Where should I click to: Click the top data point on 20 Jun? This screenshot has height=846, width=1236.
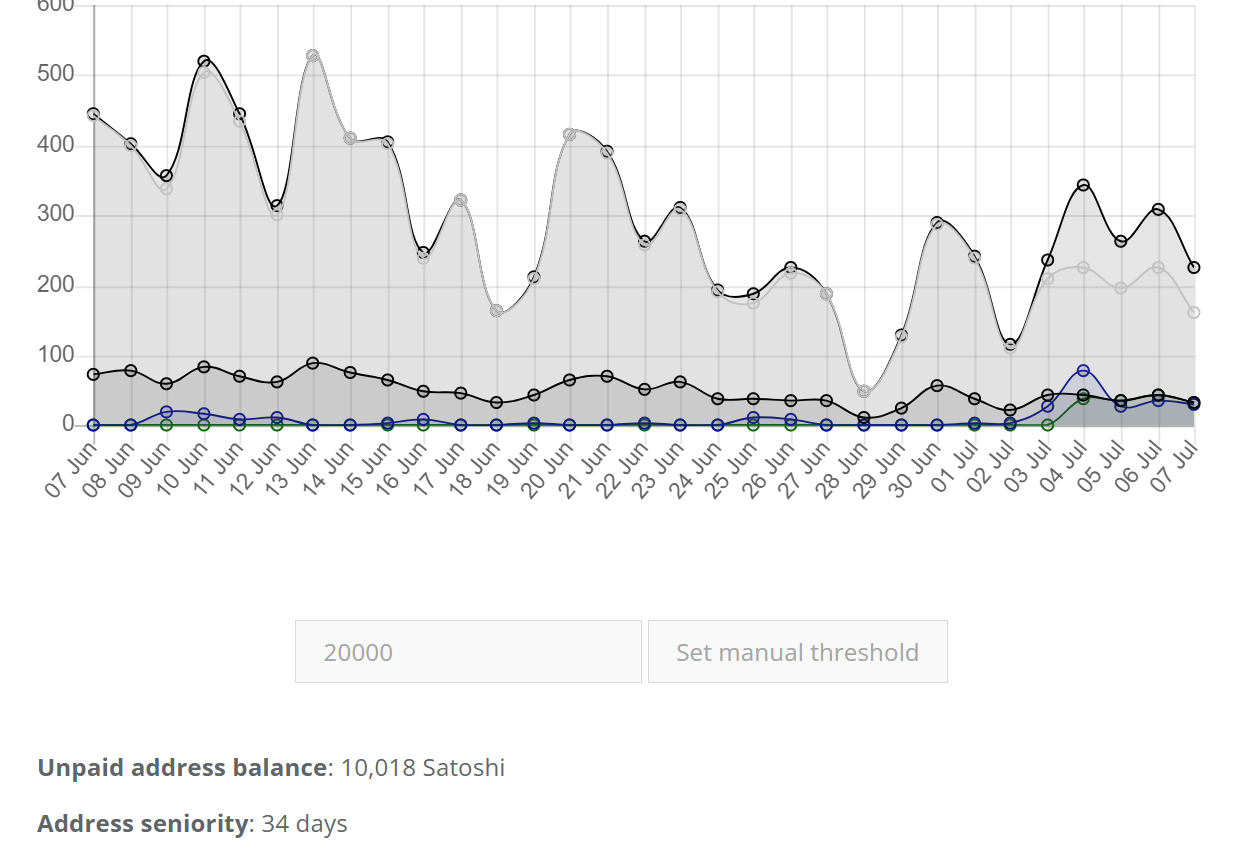(x=570, y=134)
